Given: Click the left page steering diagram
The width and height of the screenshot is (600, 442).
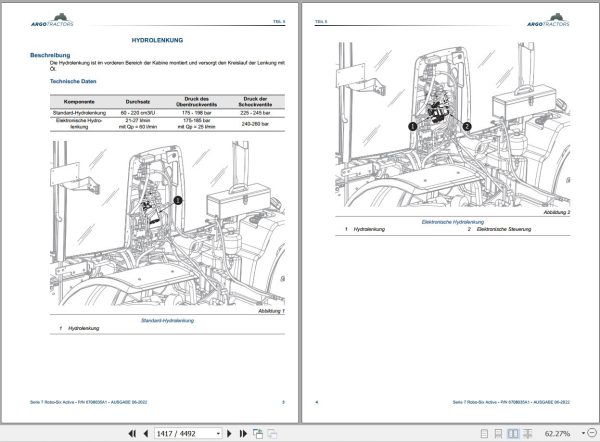Looking at the screenshot, I should pos(168,223).
